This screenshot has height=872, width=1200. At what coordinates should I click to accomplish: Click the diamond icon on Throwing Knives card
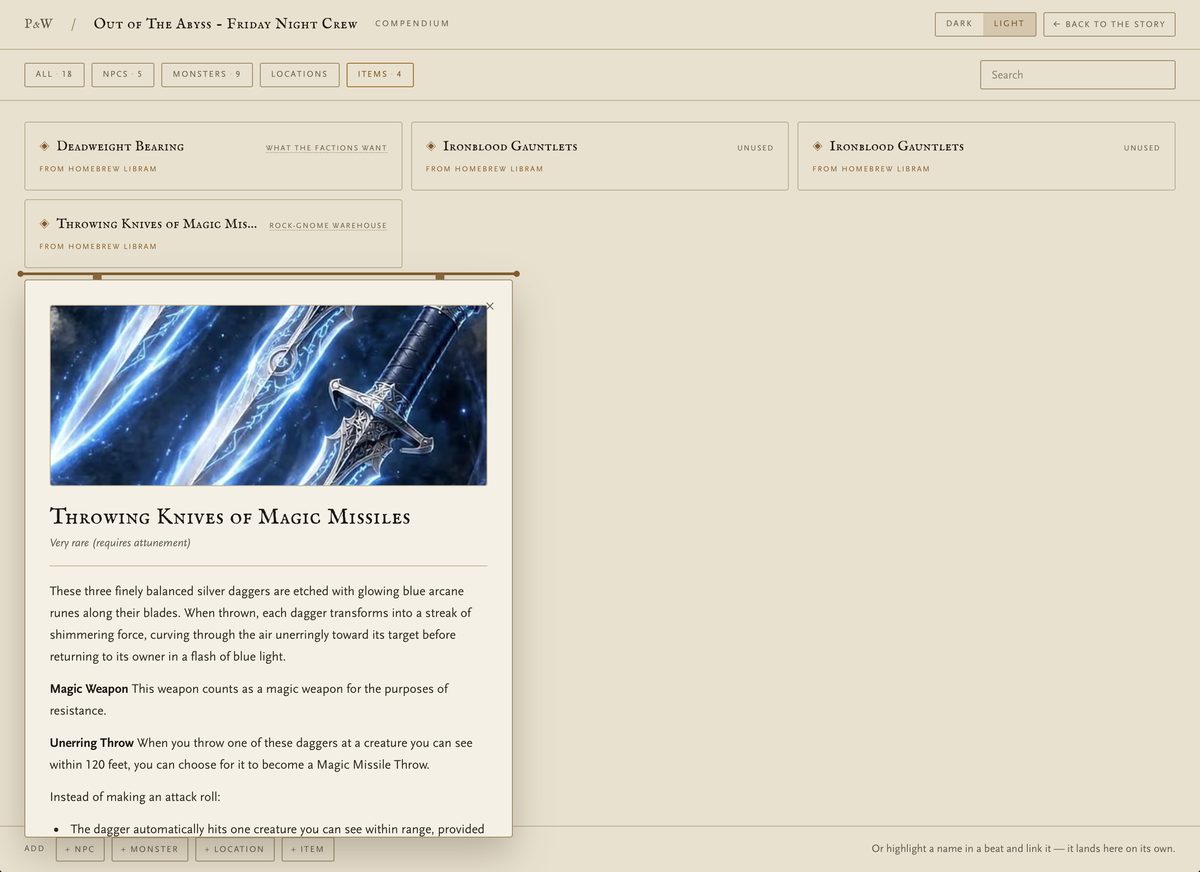coord(44,224)
